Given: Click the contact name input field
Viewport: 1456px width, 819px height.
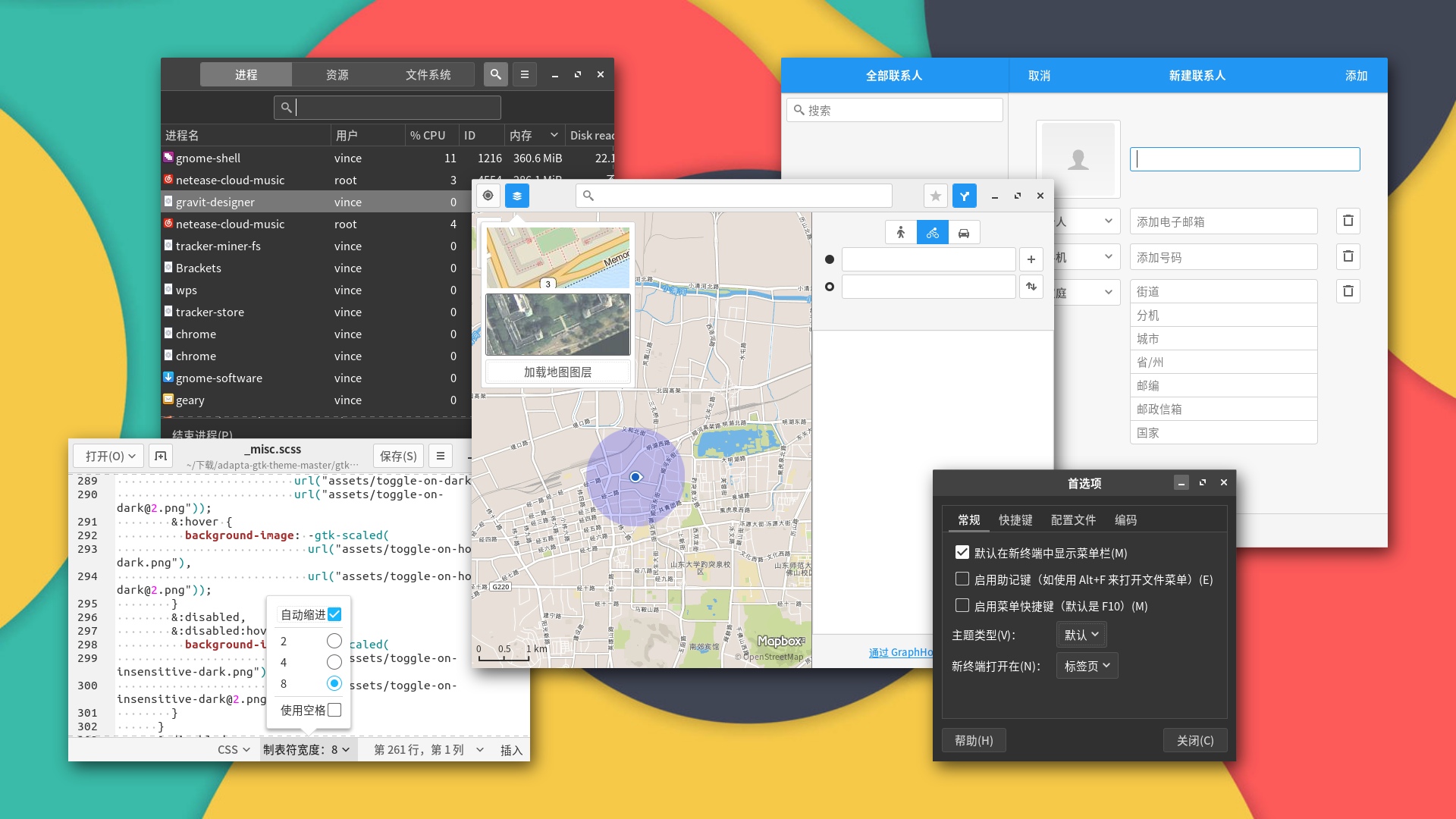Looking at the screenshot, I should click(x=1244, y=158).
